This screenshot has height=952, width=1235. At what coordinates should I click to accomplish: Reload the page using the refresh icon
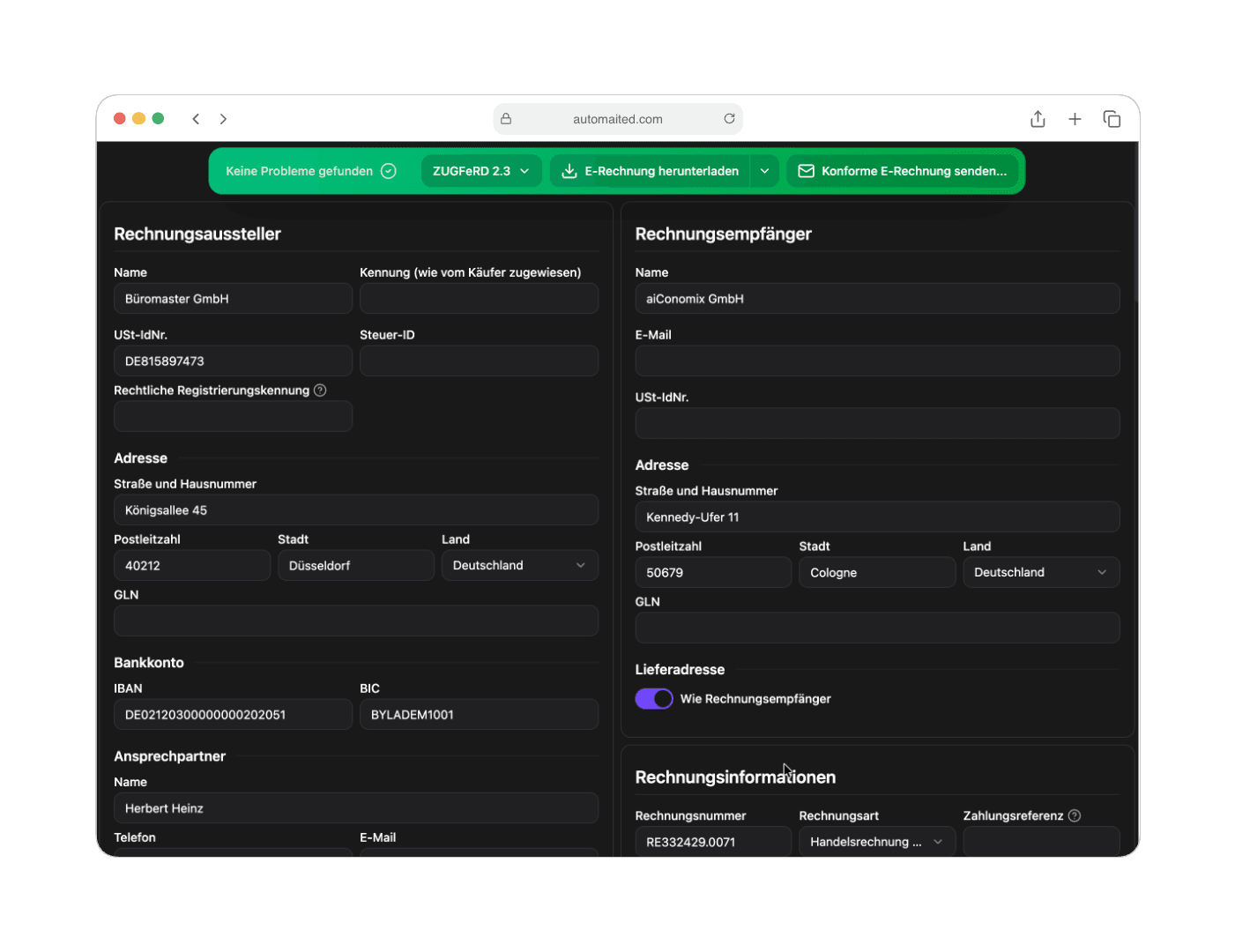pyautogui.click(x=729, y=119)
